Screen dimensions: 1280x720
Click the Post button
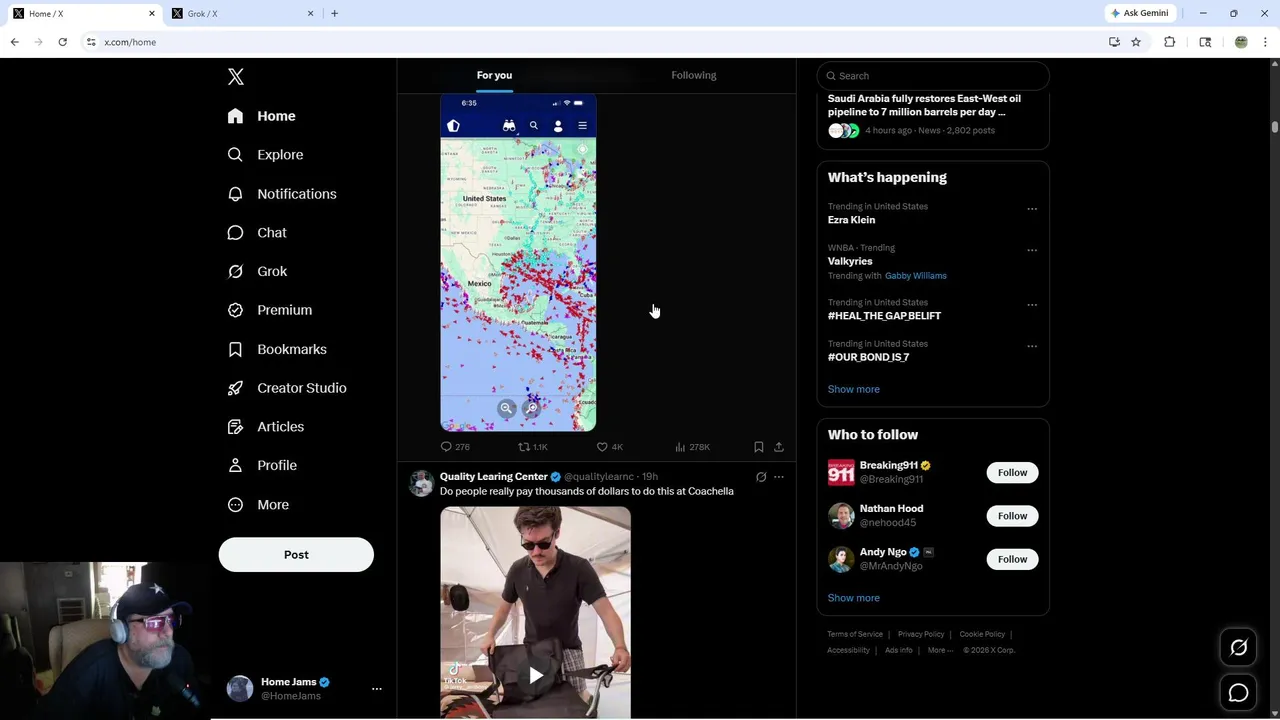pyautogui.click(x=296, y=555)
